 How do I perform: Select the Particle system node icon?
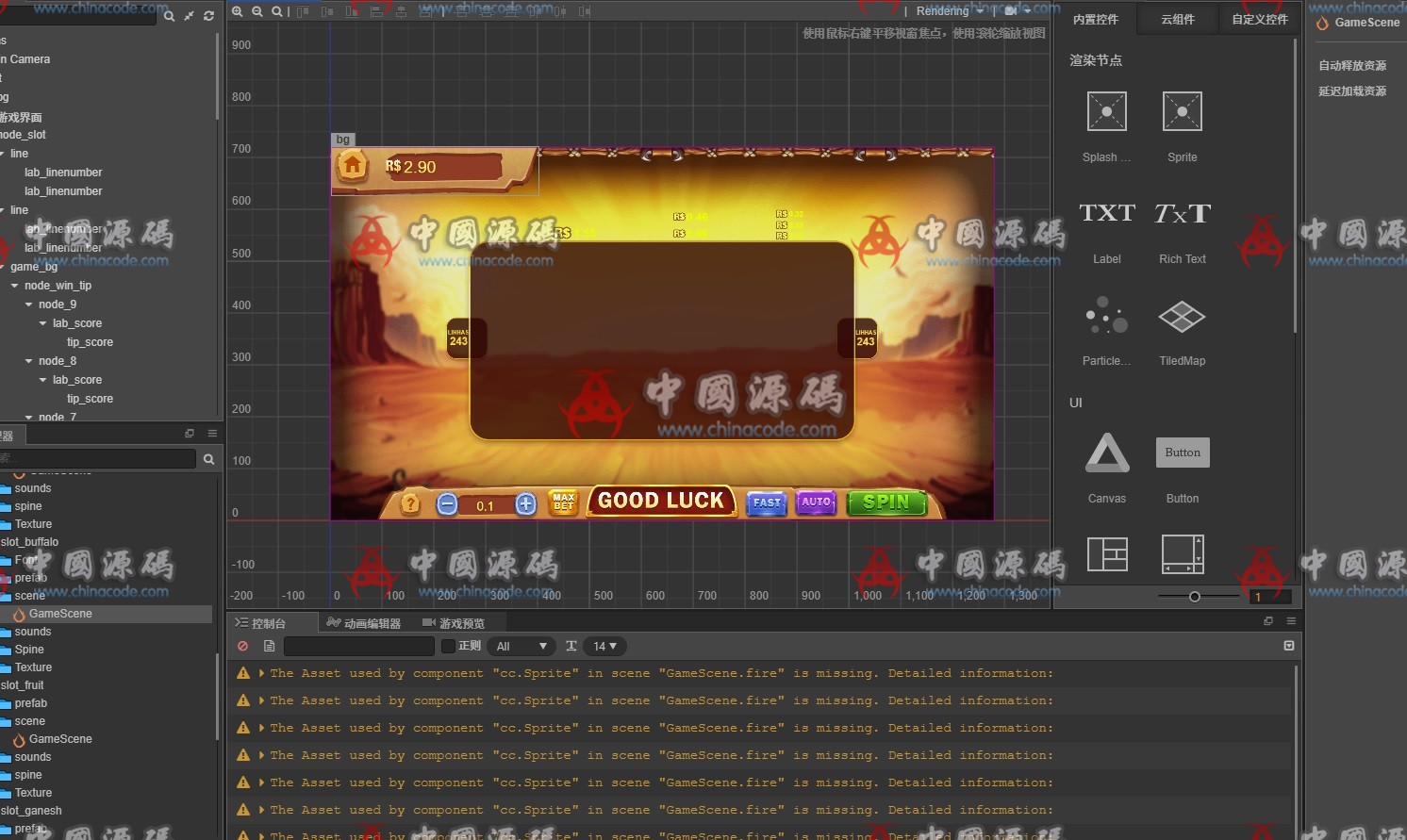point(1106,317)
